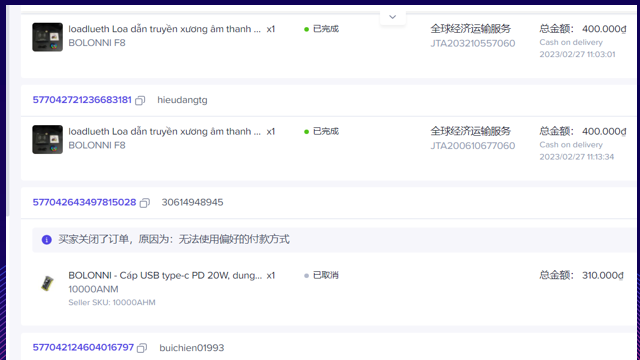Copy order number 577042643497815028
The height and width of the screenshot is (360, 640).
pos(144,203)
